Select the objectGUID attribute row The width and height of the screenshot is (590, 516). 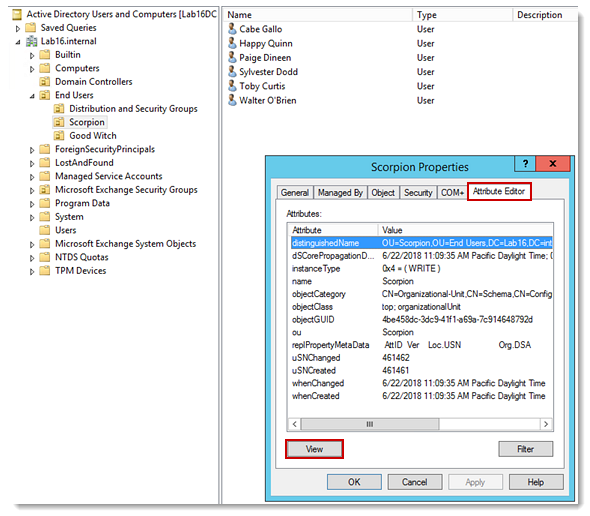(x=421, y=320)
